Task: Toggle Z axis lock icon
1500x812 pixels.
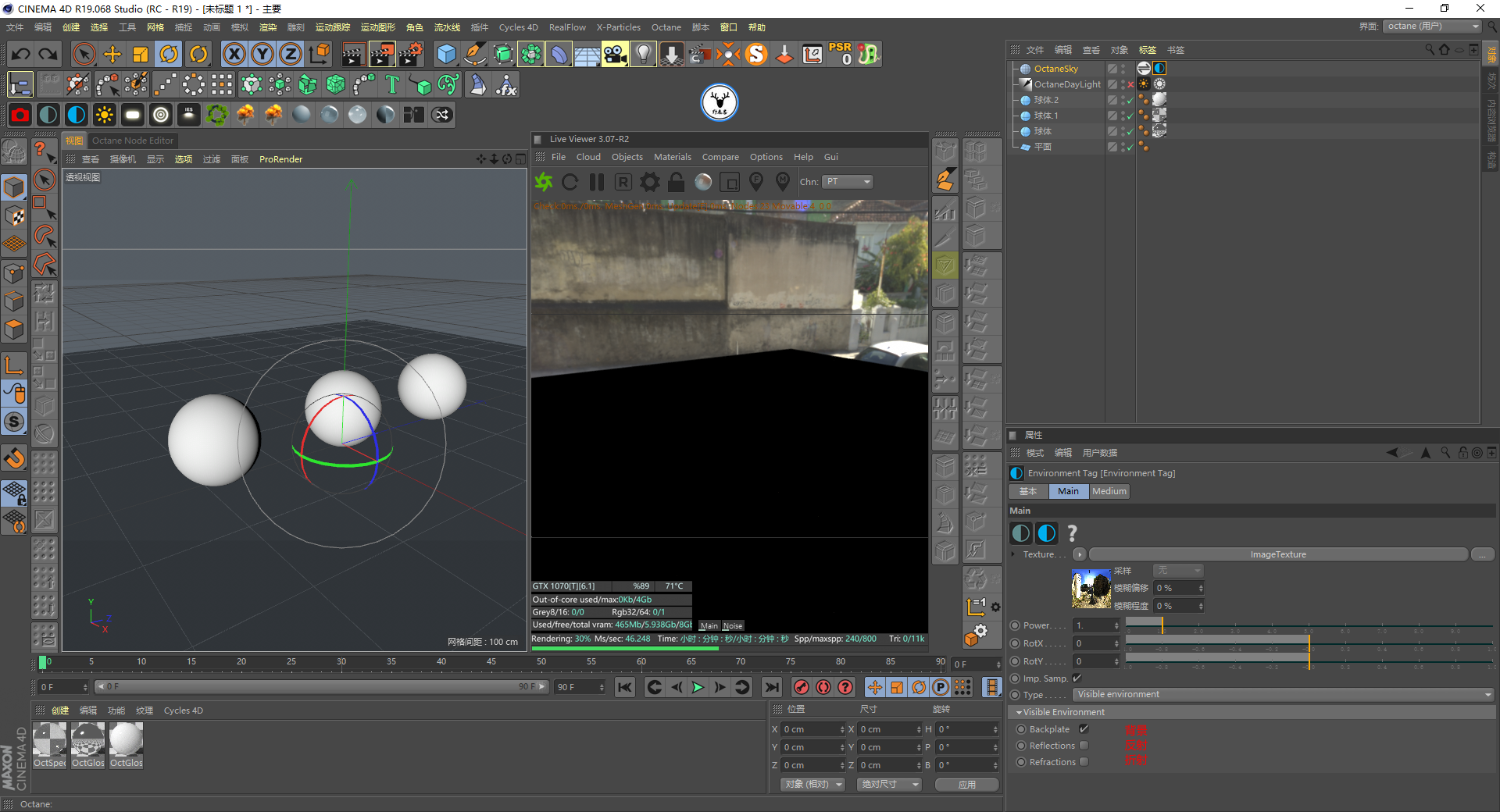Action: 291,54
